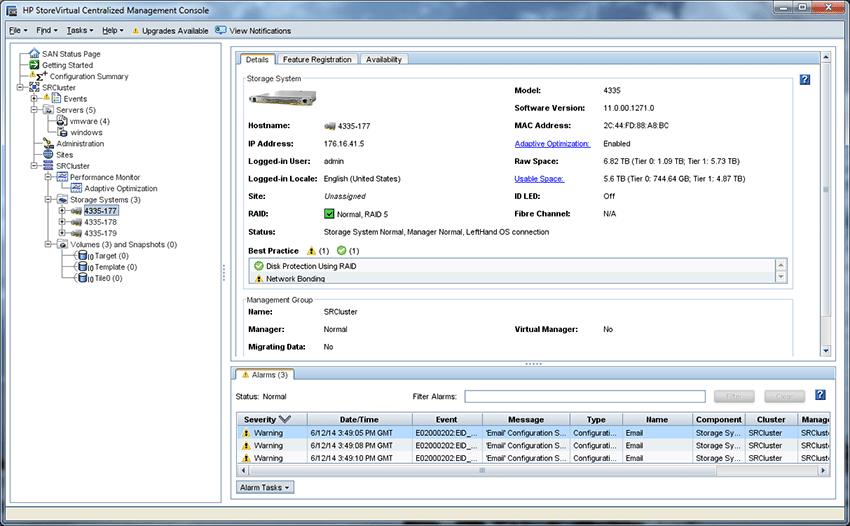Viewport: 850px width, 526px height.
Task: Expand the Events node
Action: 34,99
